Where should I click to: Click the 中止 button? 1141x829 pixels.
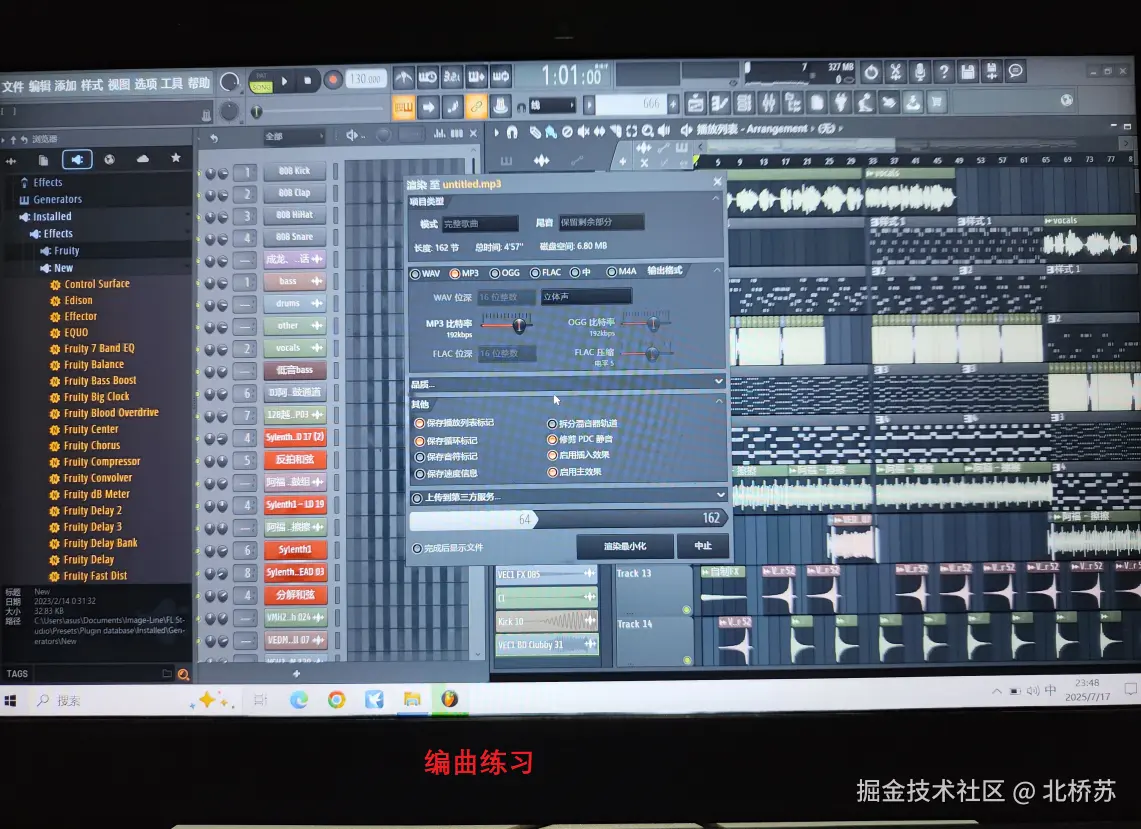[x=702, y=546]
